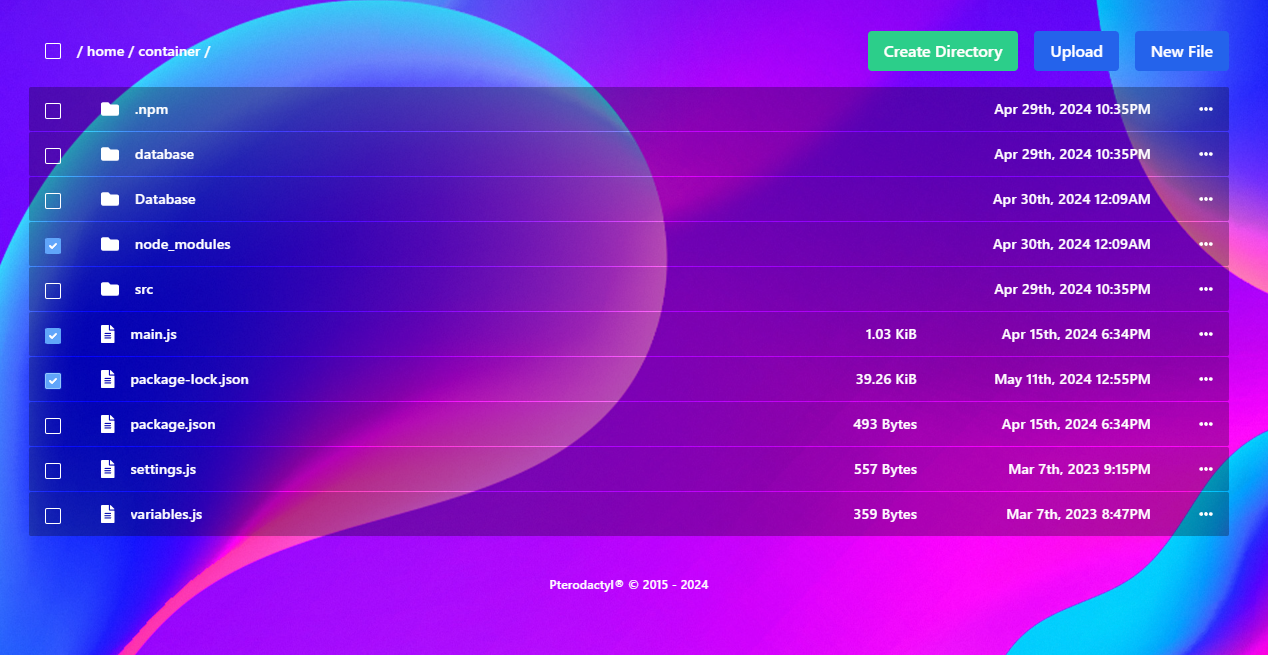Click the src folder icon

[110, 289]
